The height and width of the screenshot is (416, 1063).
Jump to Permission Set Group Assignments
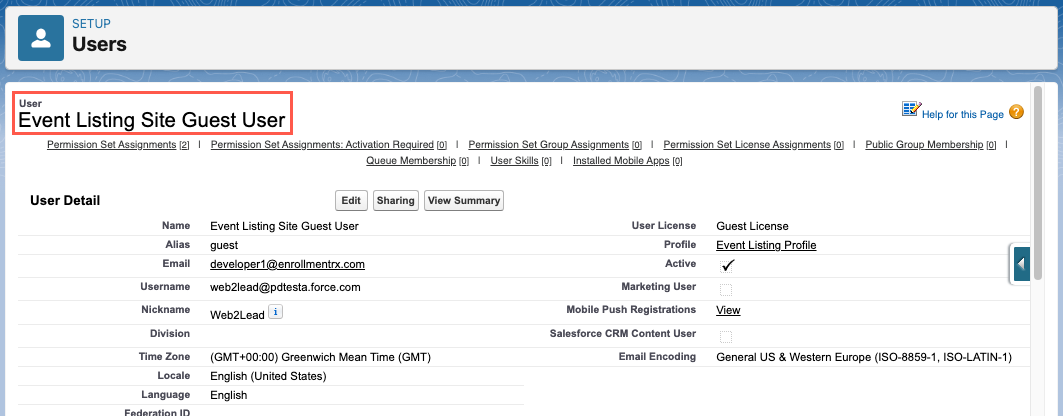coord(548,145)
